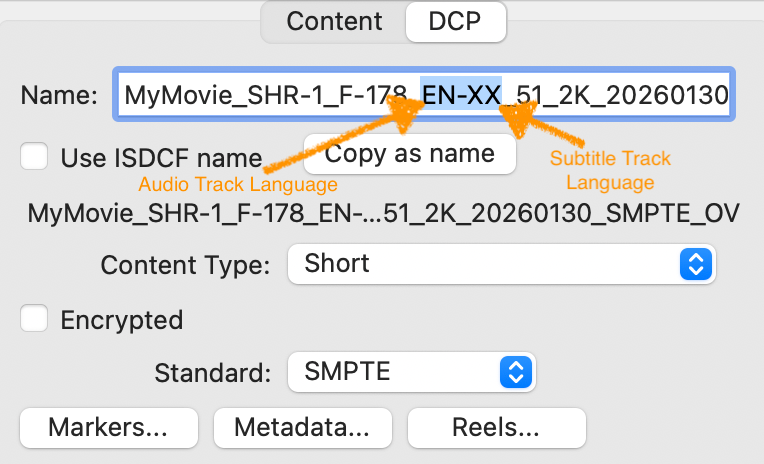Switch to the Content tab
The image size is (764, 464).
[334, 21]
